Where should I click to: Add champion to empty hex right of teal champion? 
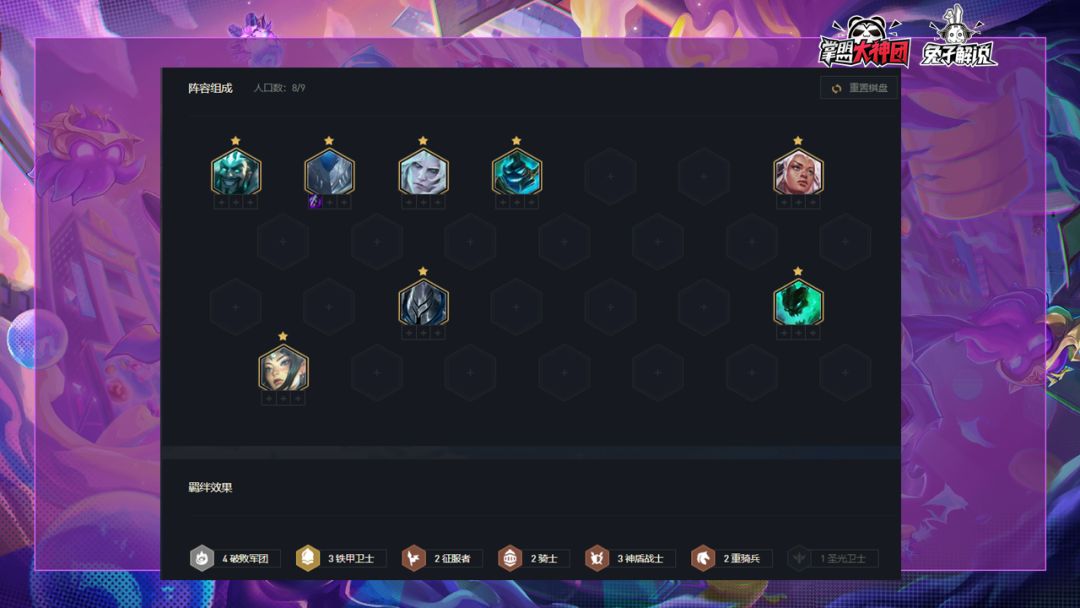click(610, 176)
